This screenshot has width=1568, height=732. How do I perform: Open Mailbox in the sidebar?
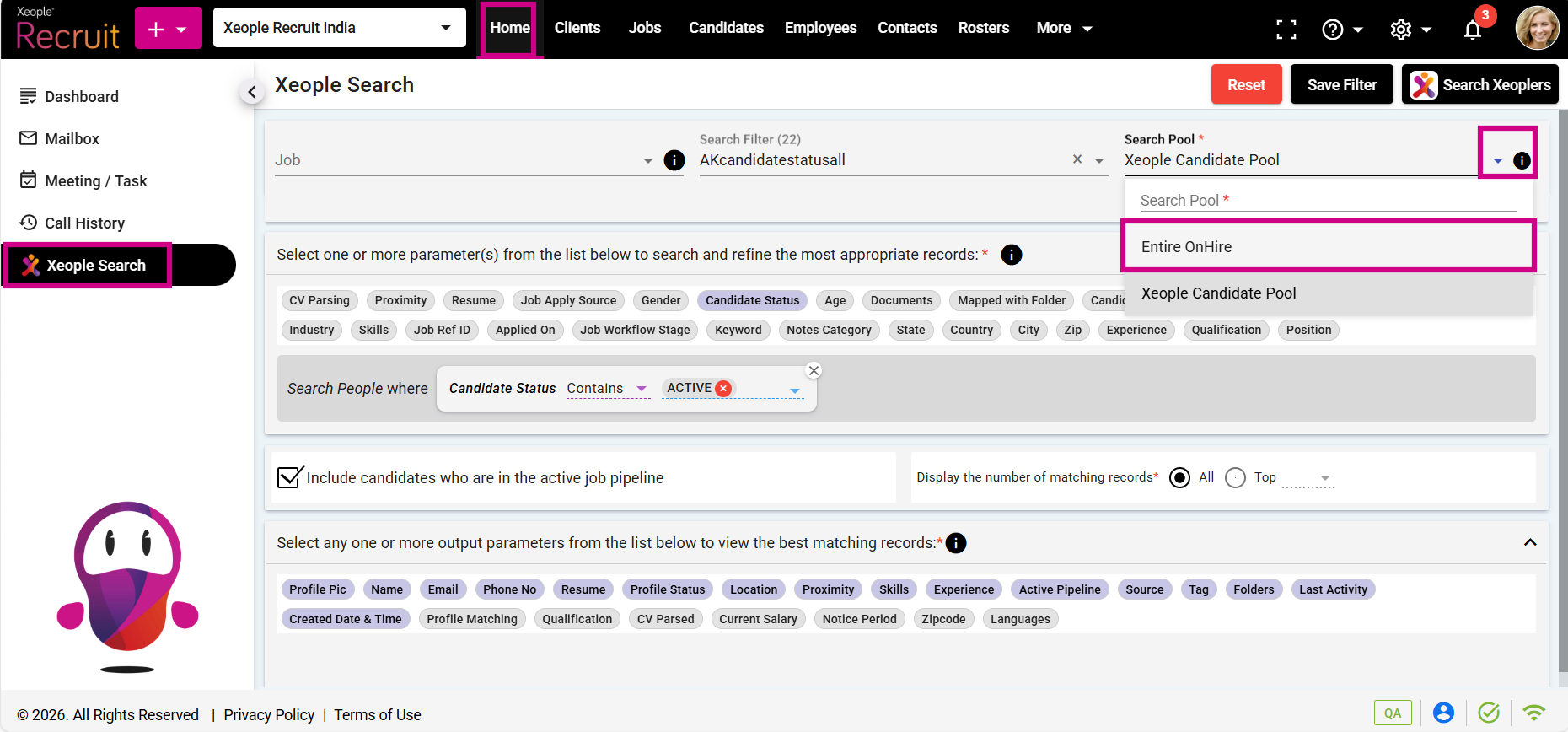pyautogui.click(x=72, y=138)
